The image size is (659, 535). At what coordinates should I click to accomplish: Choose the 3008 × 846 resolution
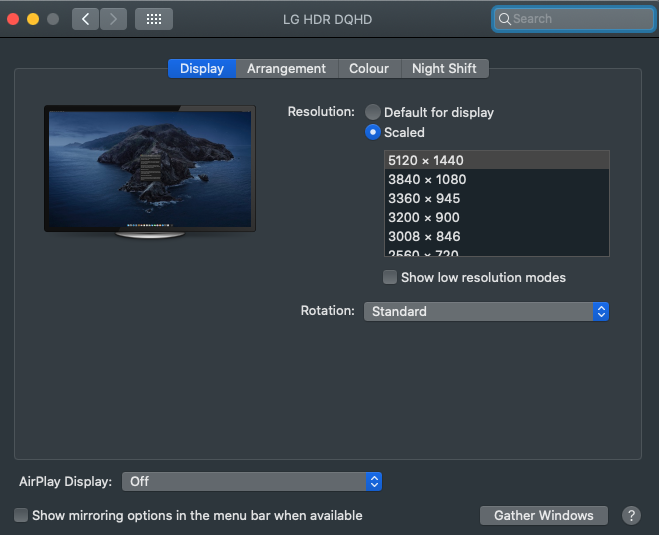tap(497, 236)
